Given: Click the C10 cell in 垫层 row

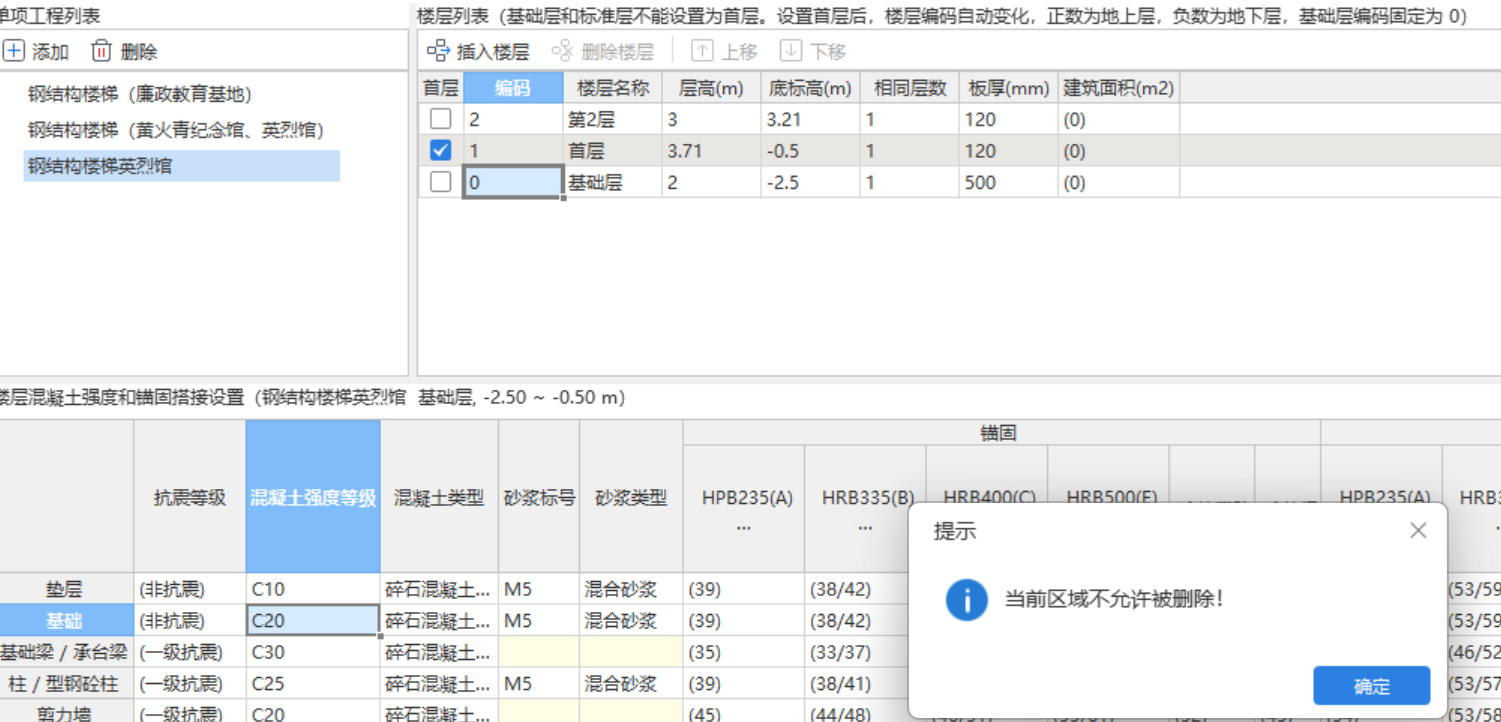Looking at the screenshot, I should point(313,589).
